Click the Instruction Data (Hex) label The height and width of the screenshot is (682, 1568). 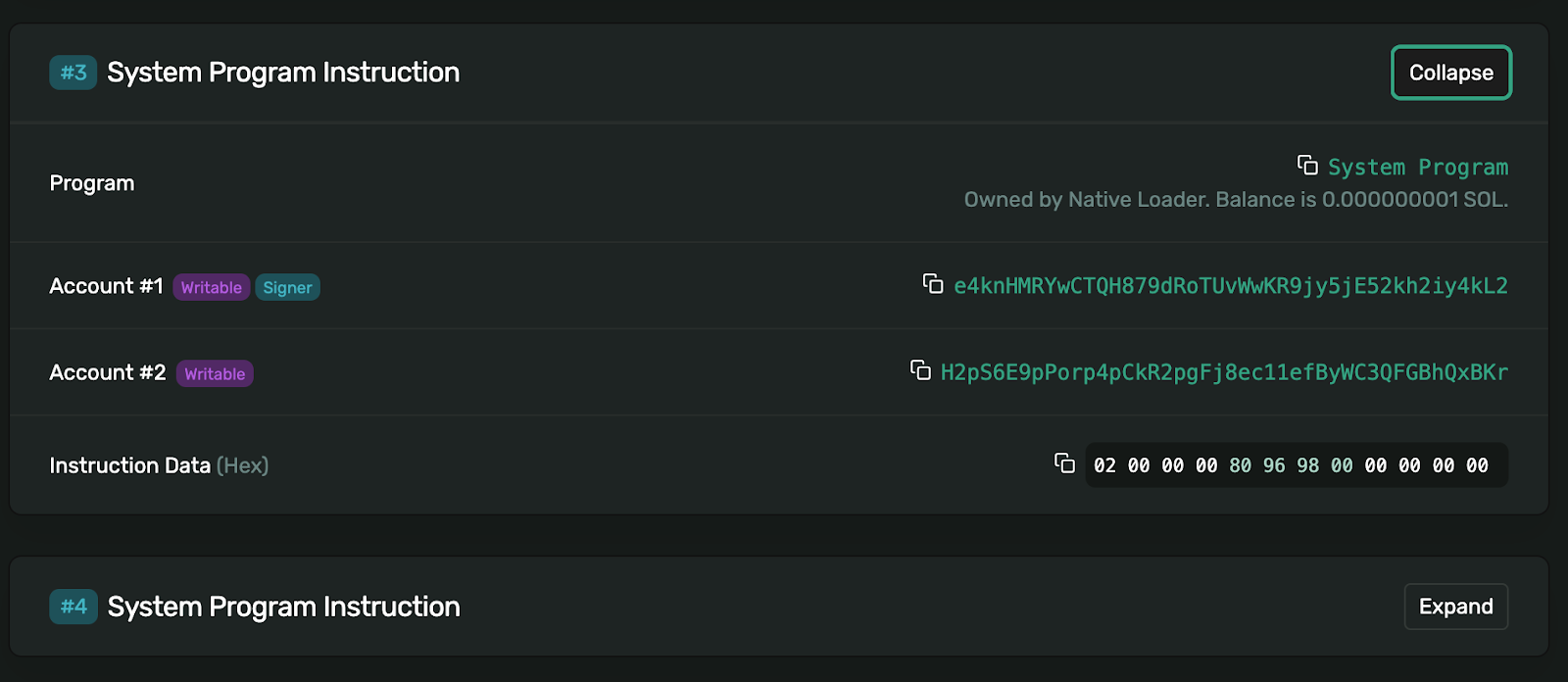[x=159, y=465]
